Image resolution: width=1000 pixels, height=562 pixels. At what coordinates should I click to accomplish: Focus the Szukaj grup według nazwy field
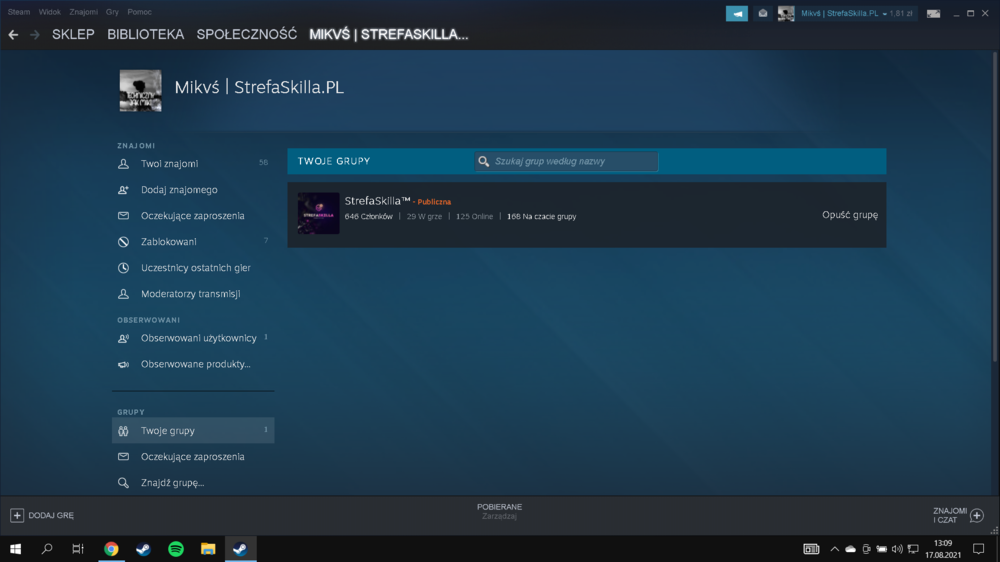click(566, 161)
